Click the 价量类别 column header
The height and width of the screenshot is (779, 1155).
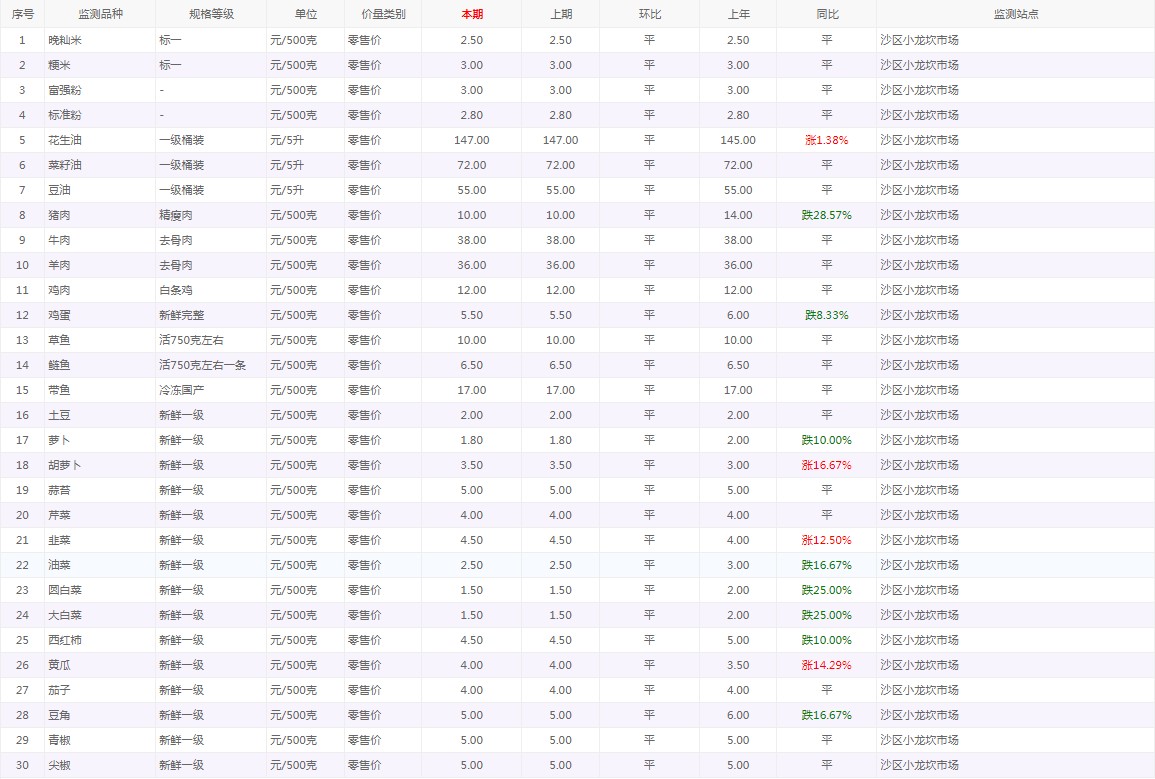(x=383, y=14)
